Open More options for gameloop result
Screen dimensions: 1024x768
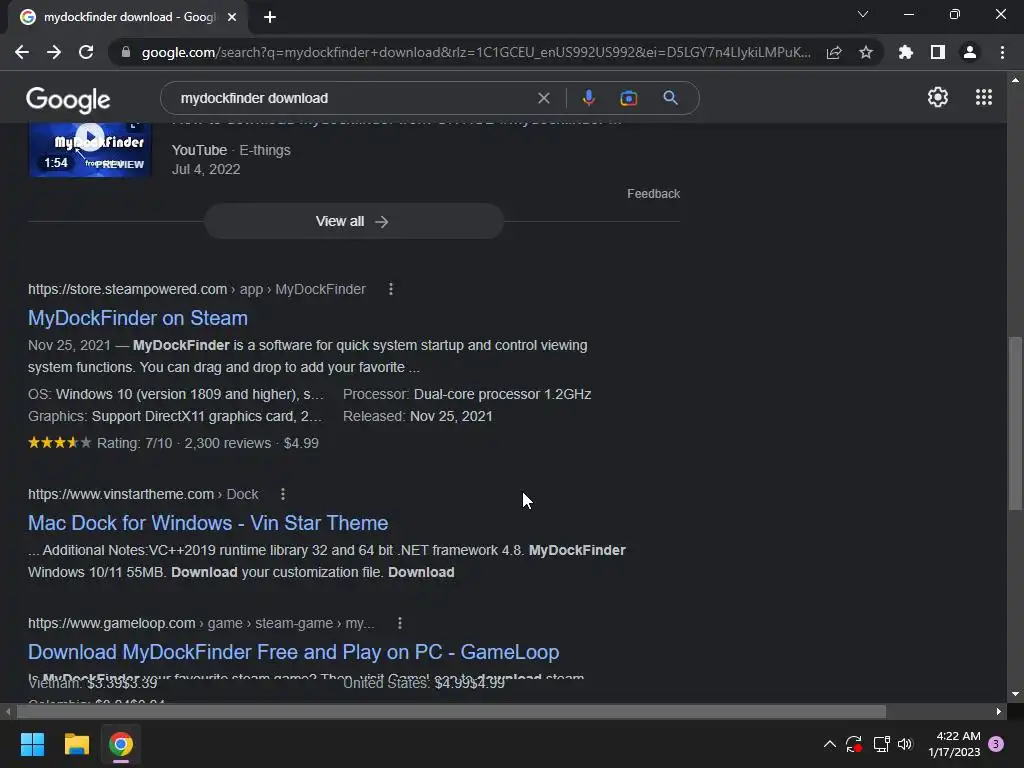(x=400, y=623)
